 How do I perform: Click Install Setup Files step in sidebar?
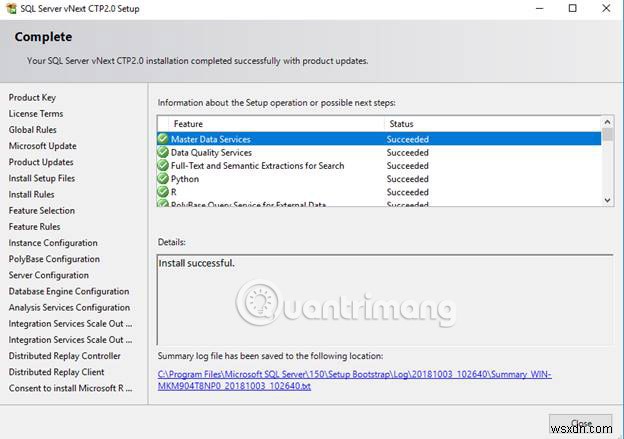click(42, 178)
